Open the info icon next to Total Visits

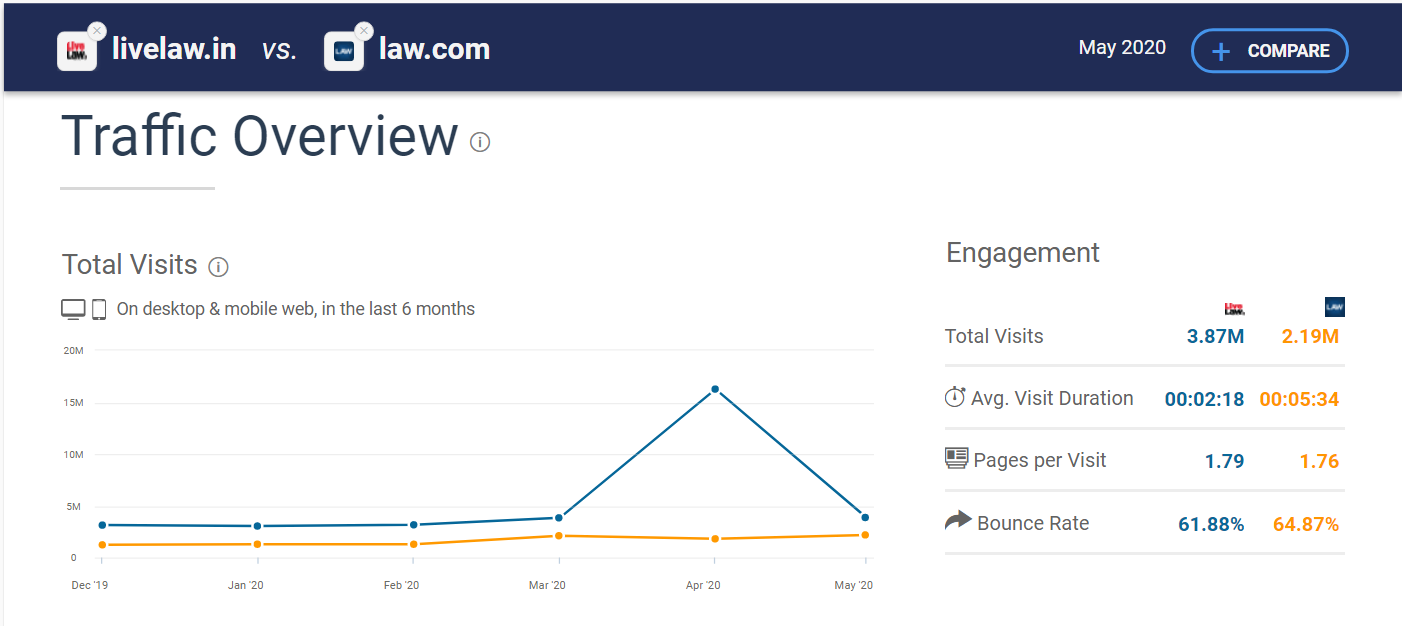(218, 267)
